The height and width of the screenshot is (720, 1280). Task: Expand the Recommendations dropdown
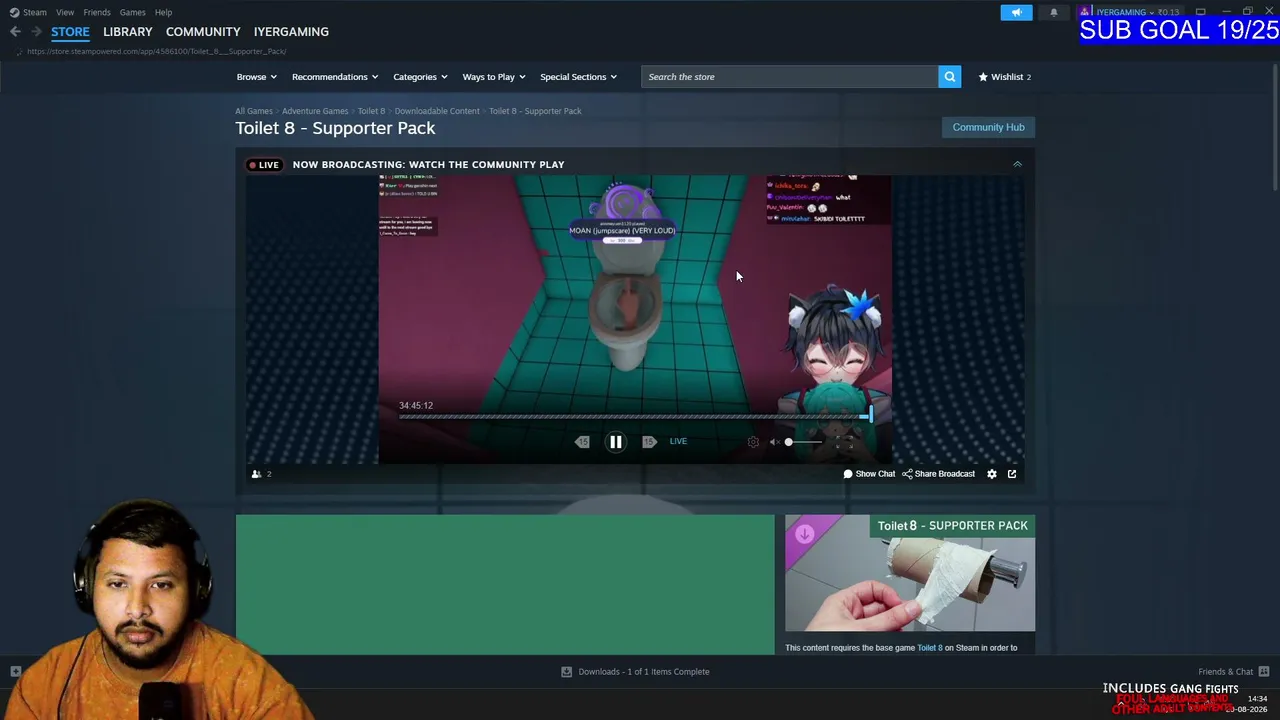(x=335, y=77)
